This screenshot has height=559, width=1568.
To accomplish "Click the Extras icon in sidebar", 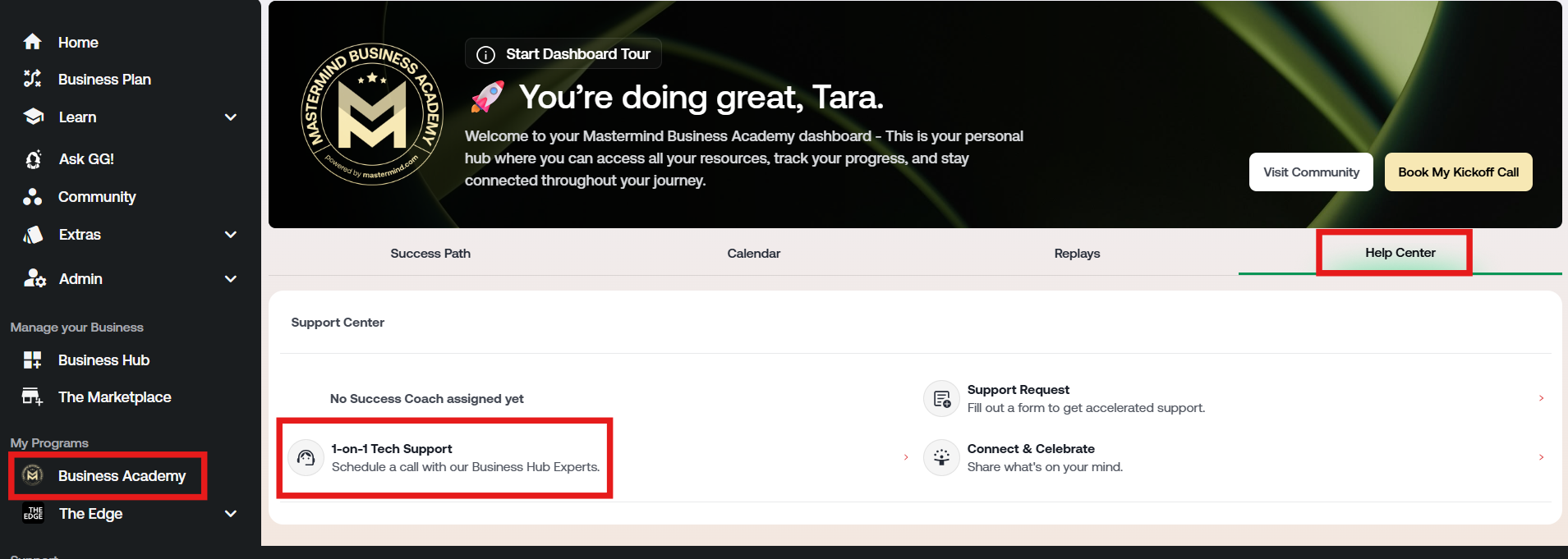I will point(33,235).
